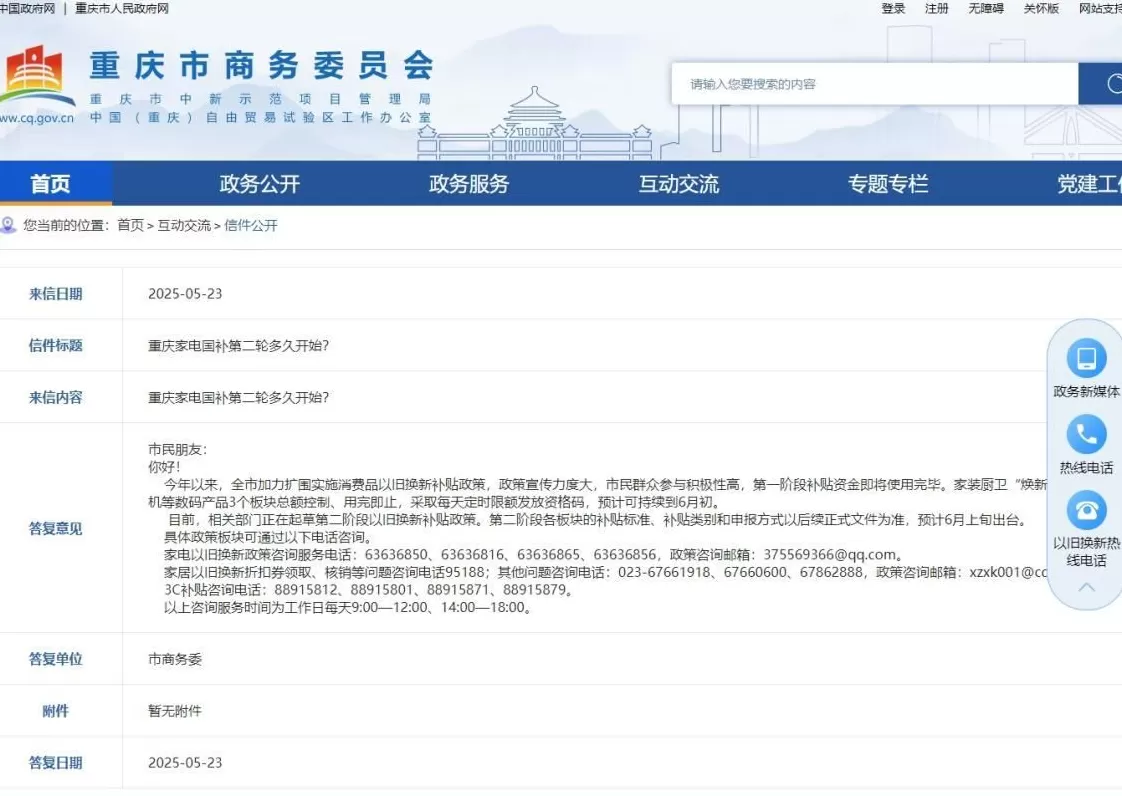Click the 以旧换新热线电话 telephone icon
This screenshot has height=796, width=1122.
click(1086, 510)
